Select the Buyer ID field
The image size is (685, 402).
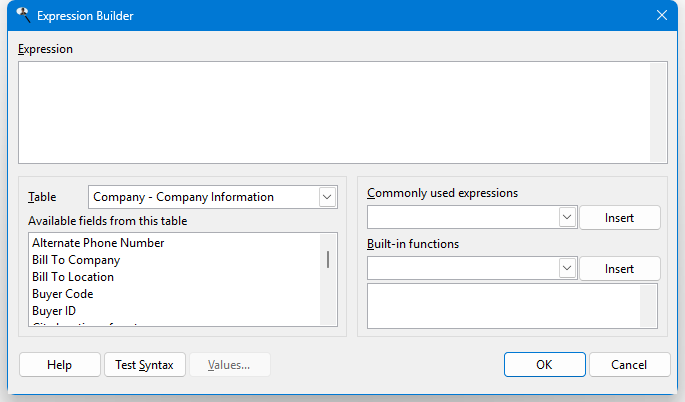[x=54, y=311]
